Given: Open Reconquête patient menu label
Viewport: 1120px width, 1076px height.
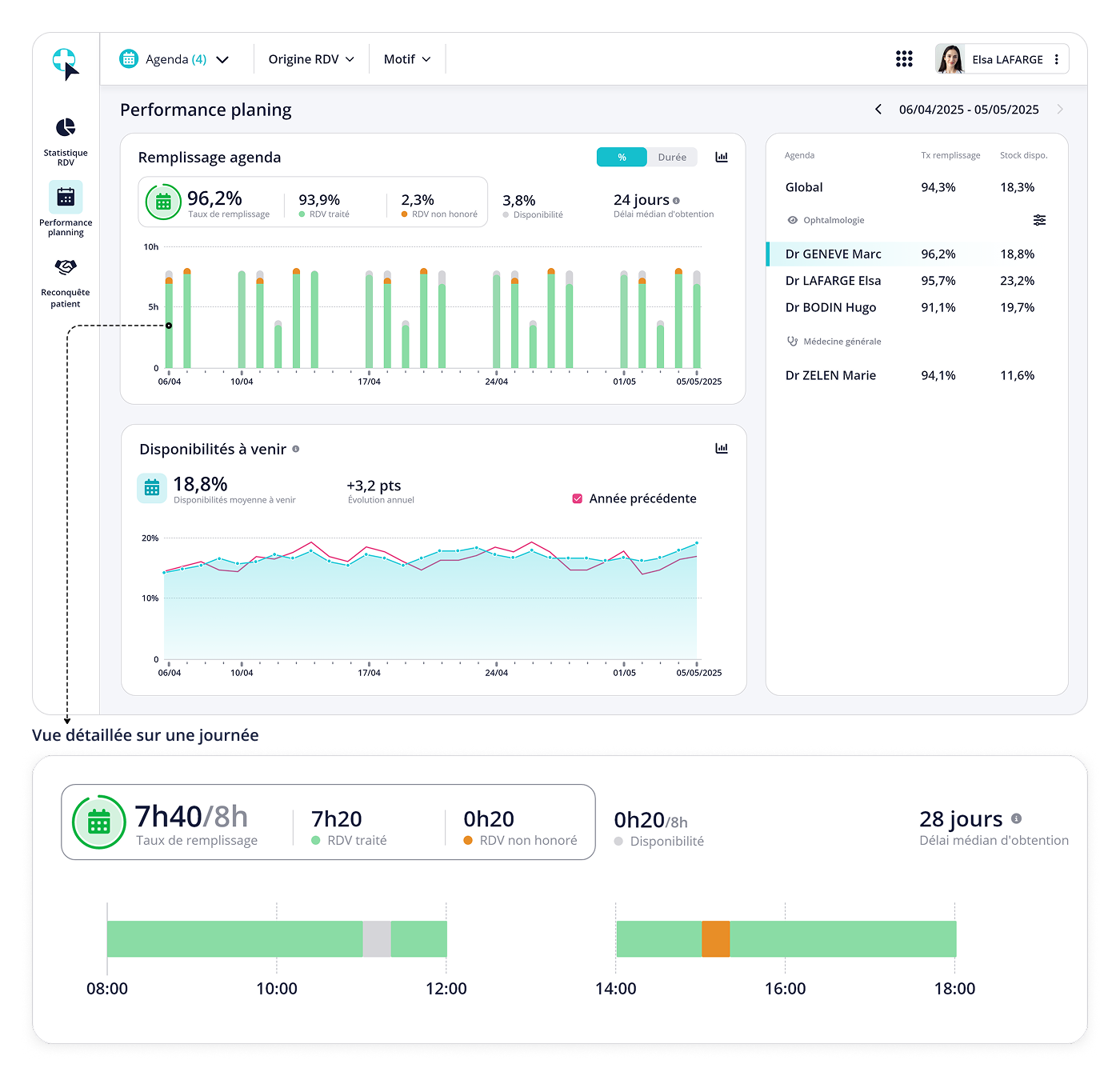Looking at the screenshot, I should 66,298.
